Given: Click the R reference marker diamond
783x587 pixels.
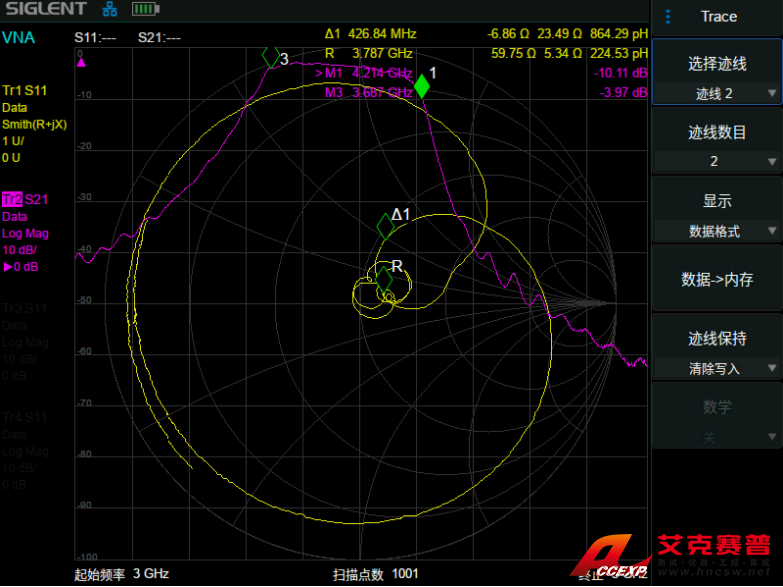Looking at the screenshot, I should pos(383,277).
